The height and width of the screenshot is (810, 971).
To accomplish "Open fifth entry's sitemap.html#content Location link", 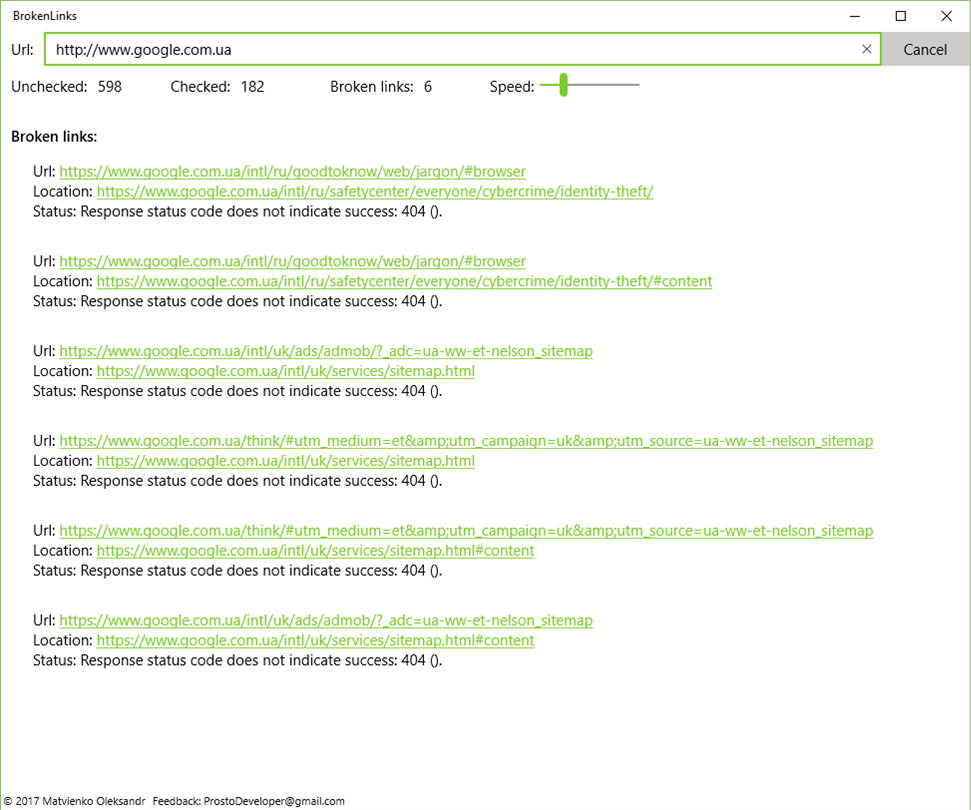I will pos(315,551).
